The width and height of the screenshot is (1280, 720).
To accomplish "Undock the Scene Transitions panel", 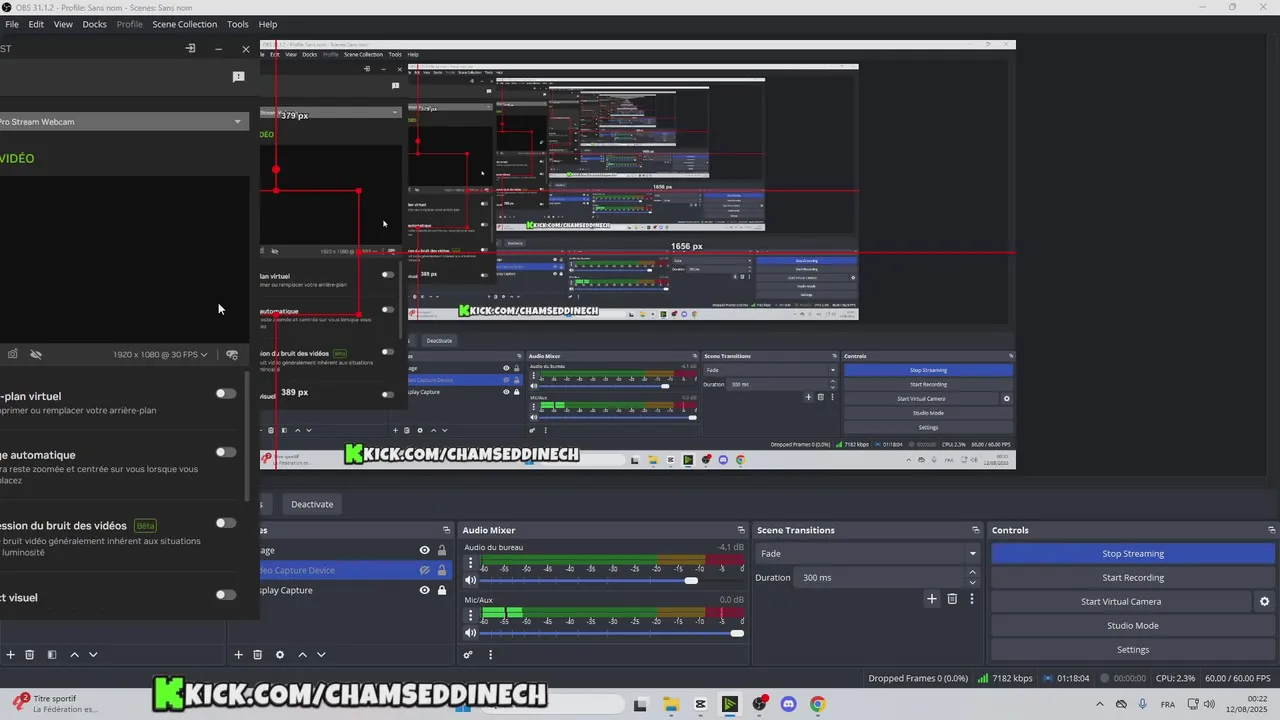I will point(976,530).
